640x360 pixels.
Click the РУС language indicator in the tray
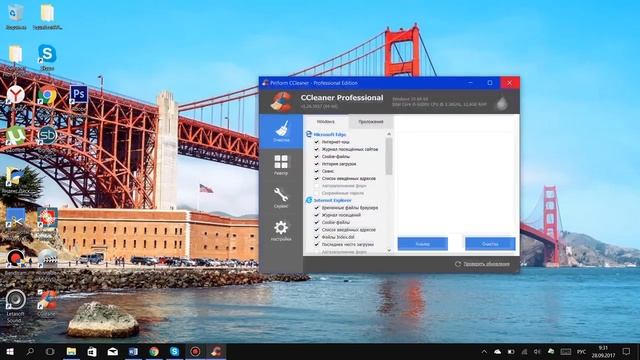581,351
